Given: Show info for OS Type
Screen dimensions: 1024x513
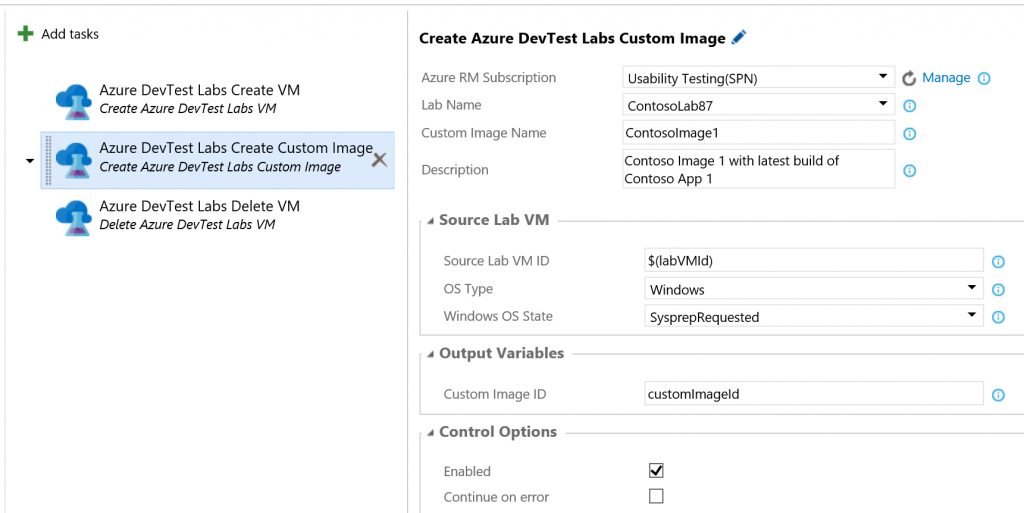Looking at the screenshot, I should click(998, 290).
